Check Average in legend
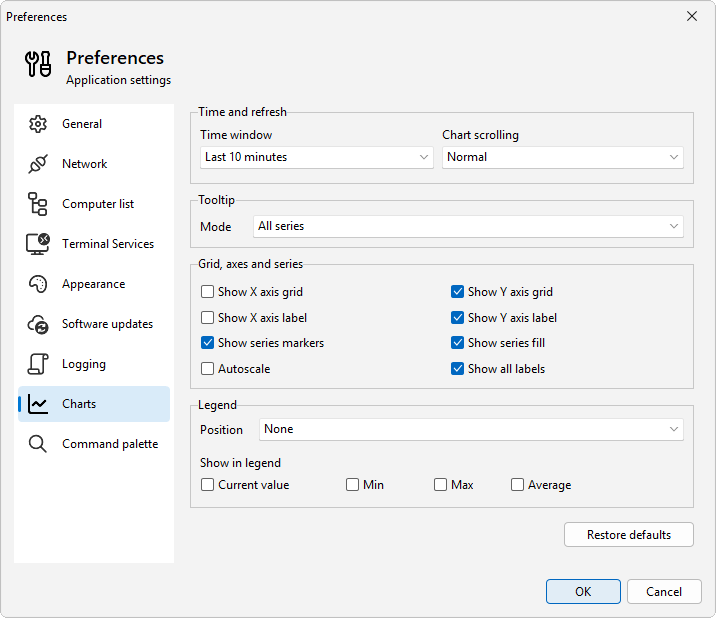This screenshot has height=618, width=716. 517,485
